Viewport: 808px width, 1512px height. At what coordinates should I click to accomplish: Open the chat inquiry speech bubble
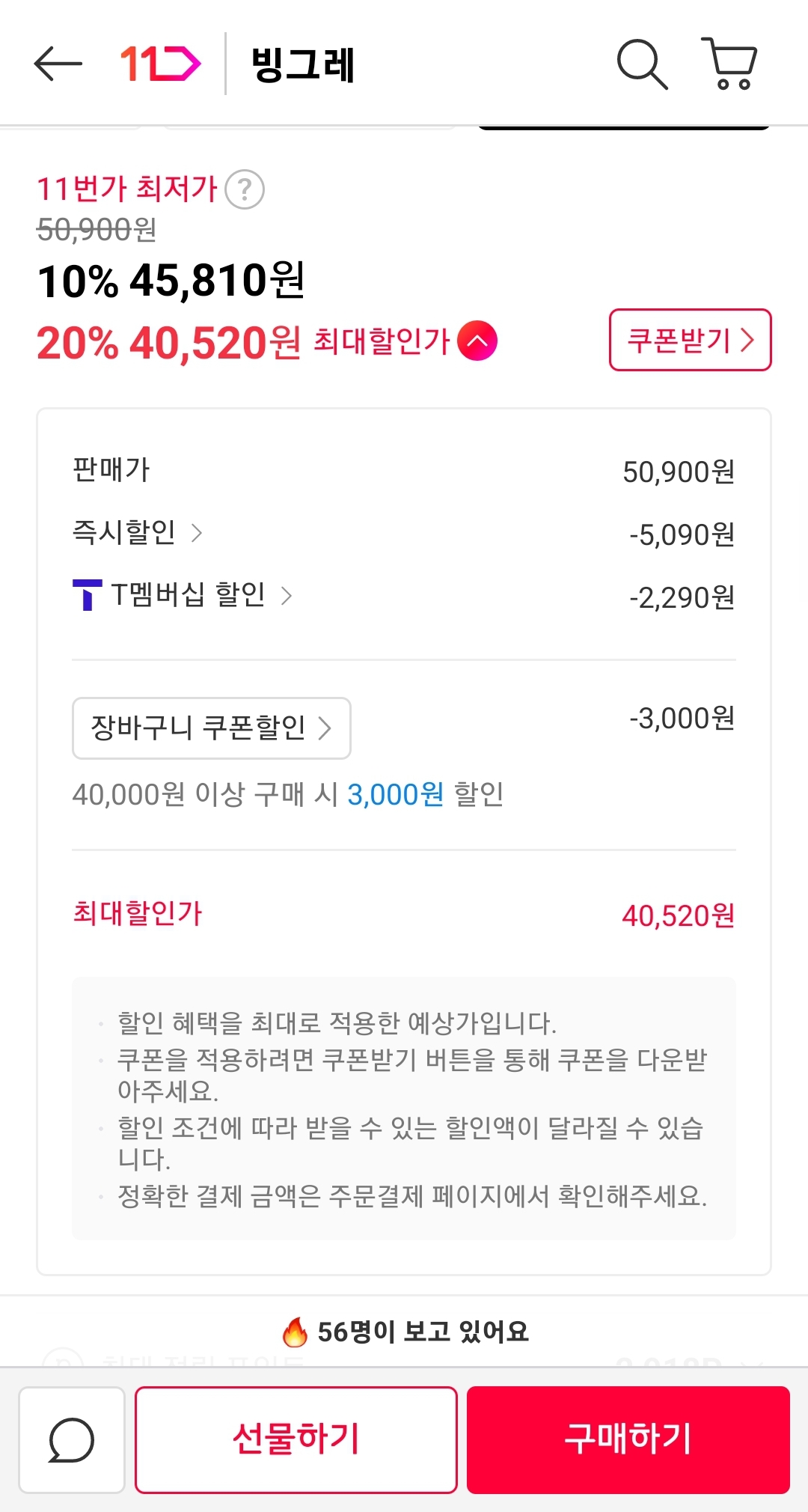[72, 1439]
